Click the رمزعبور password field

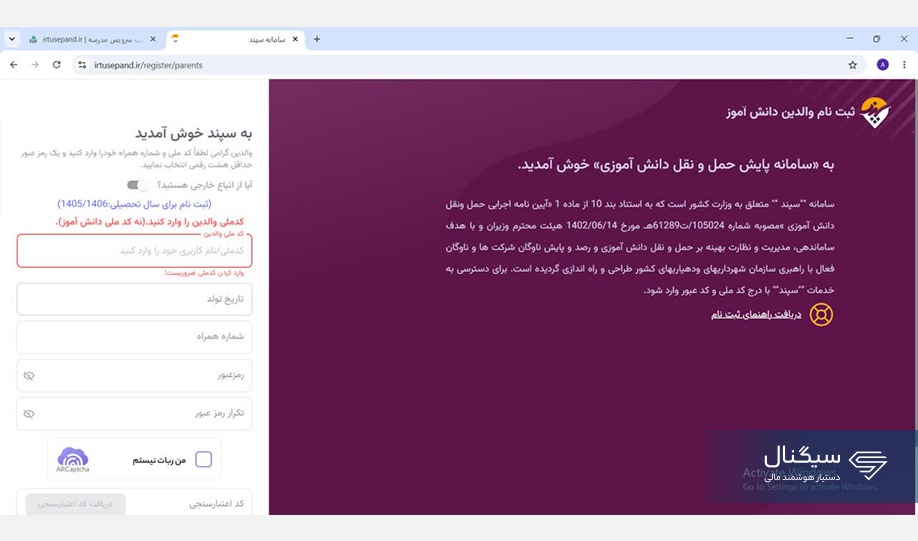tap(135, 375)
